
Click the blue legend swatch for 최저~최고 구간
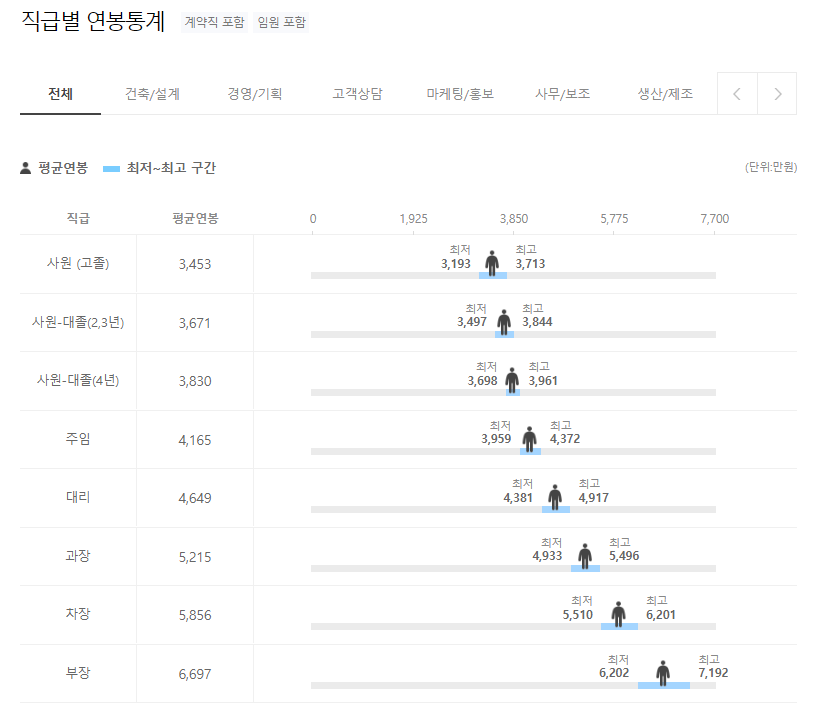(x=111, y=169)
